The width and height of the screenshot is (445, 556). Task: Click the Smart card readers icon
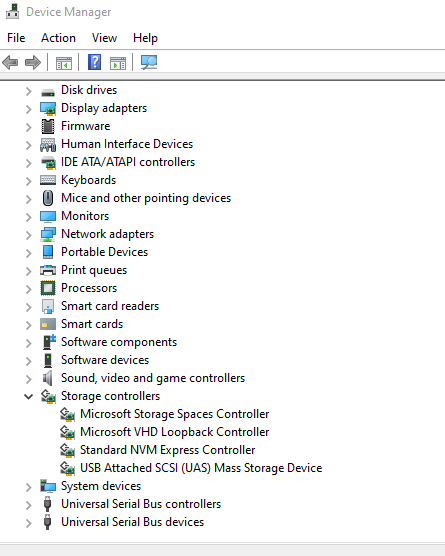coord(48,307)
